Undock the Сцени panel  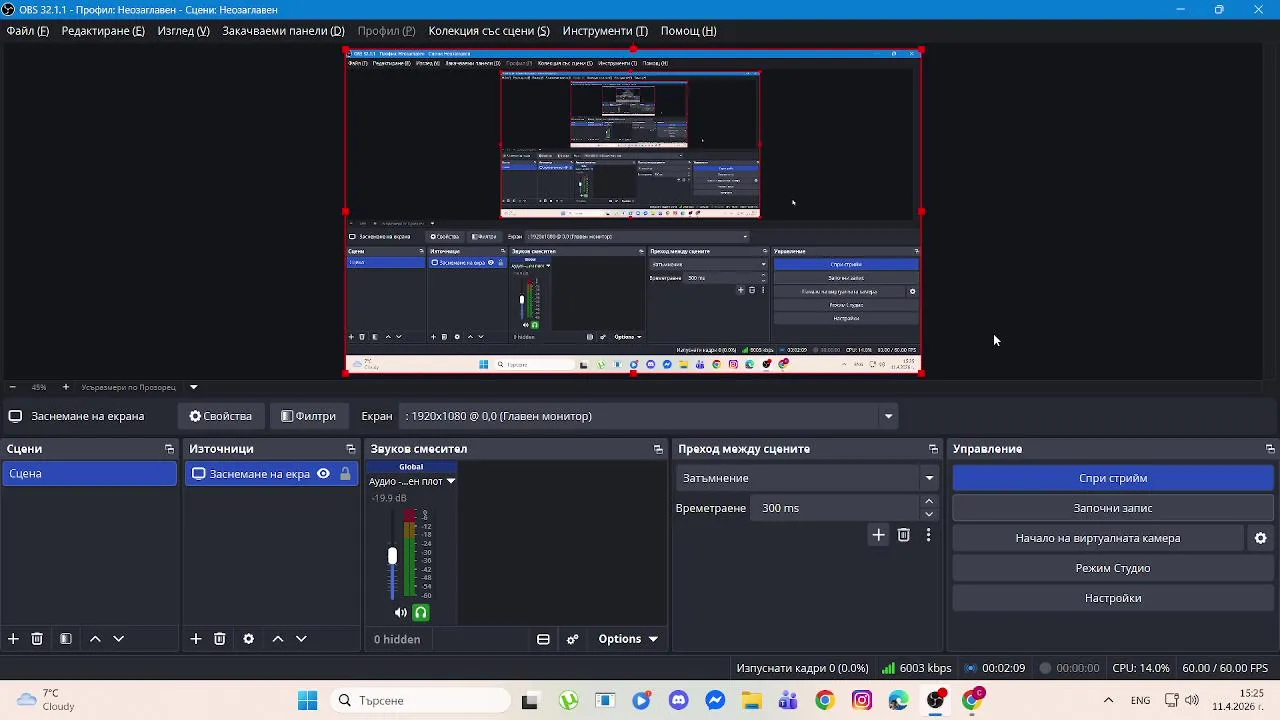[169, 449]
